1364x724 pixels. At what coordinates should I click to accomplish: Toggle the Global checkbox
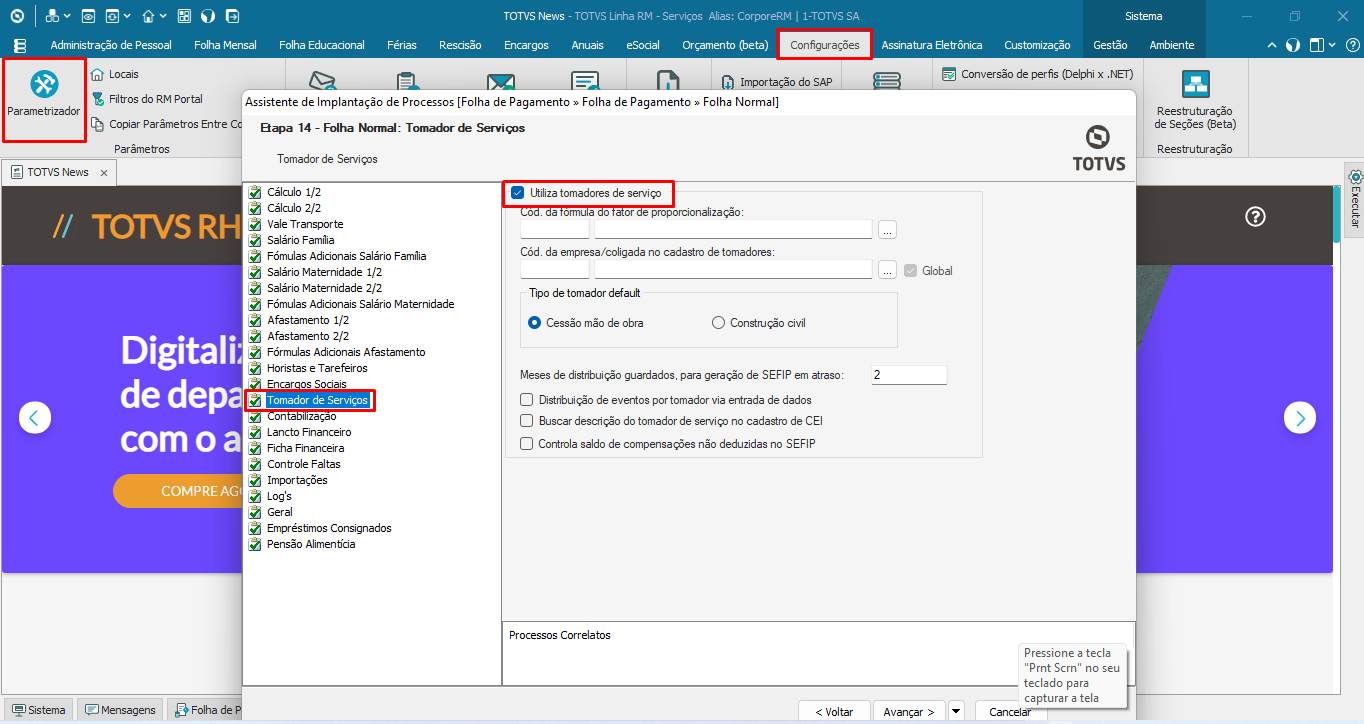pos(910,270)
